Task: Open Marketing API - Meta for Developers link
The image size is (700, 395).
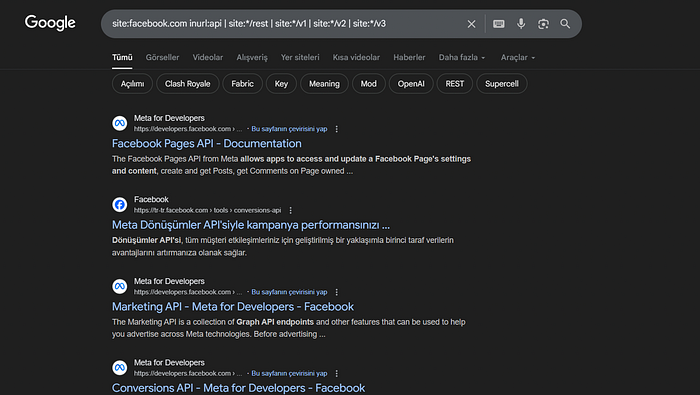Action: pos(233,307)
